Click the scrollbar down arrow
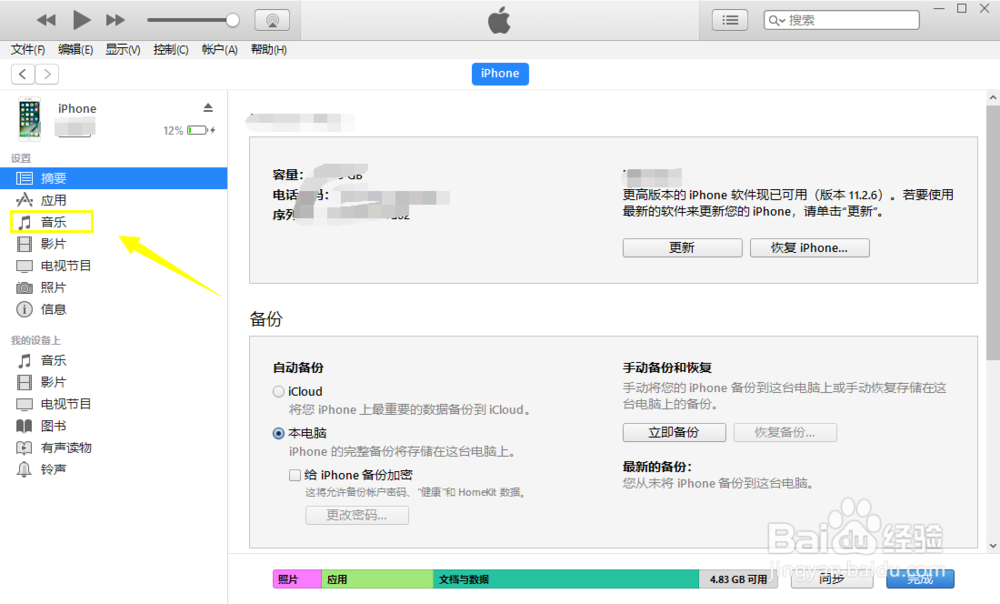Image resolution: width=1000 pixels, height=604 pixels. click(993, 546)
